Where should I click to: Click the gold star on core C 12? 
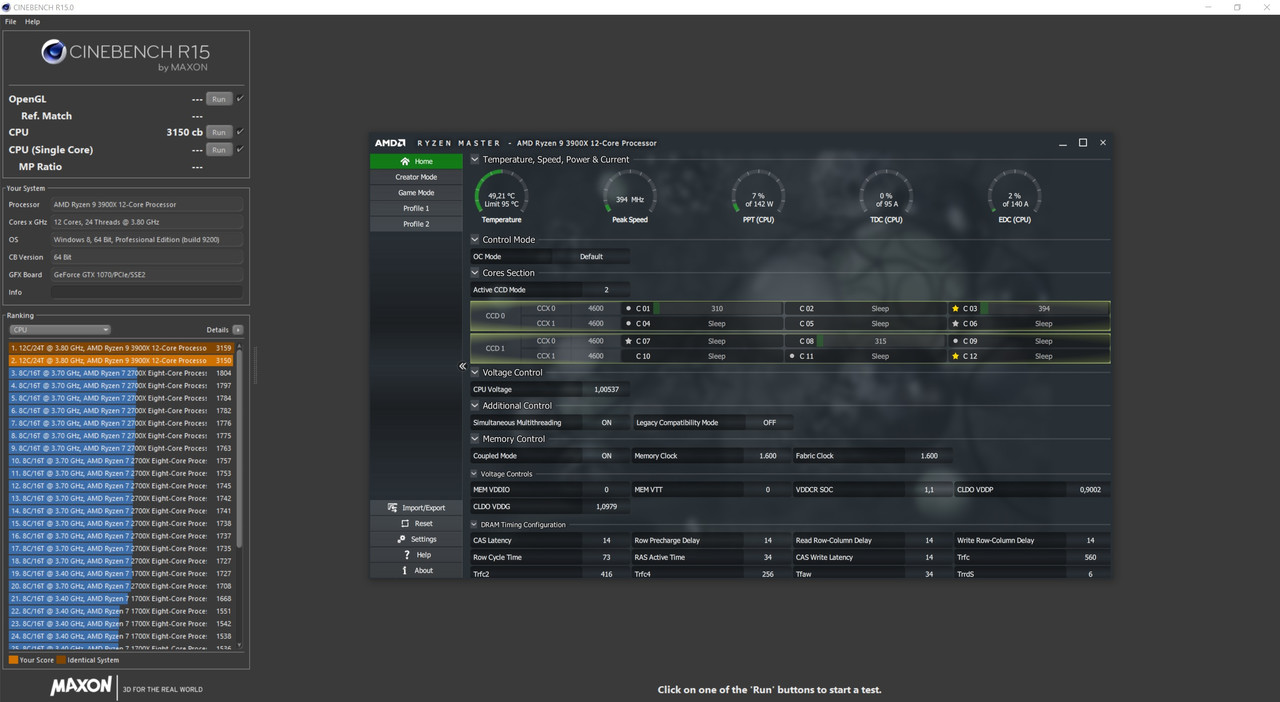(x=956, y=356)
